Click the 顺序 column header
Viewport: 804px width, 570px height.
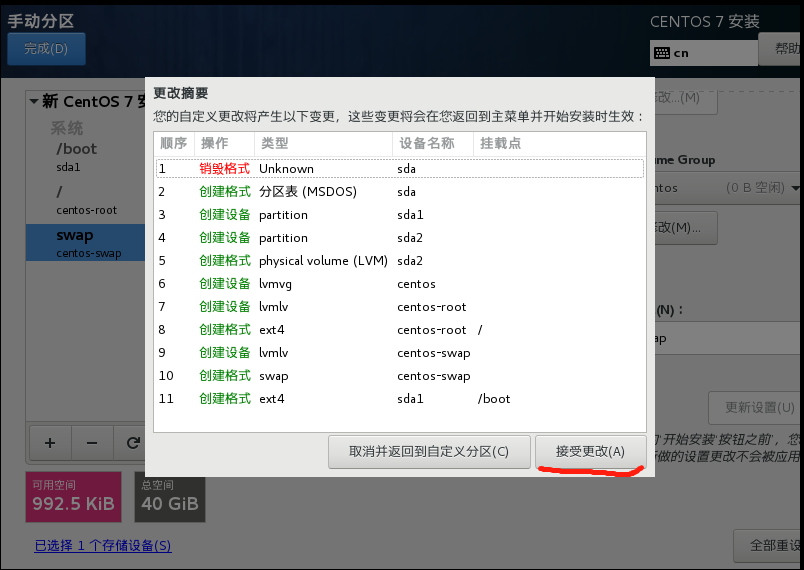[x=174, y=144]
